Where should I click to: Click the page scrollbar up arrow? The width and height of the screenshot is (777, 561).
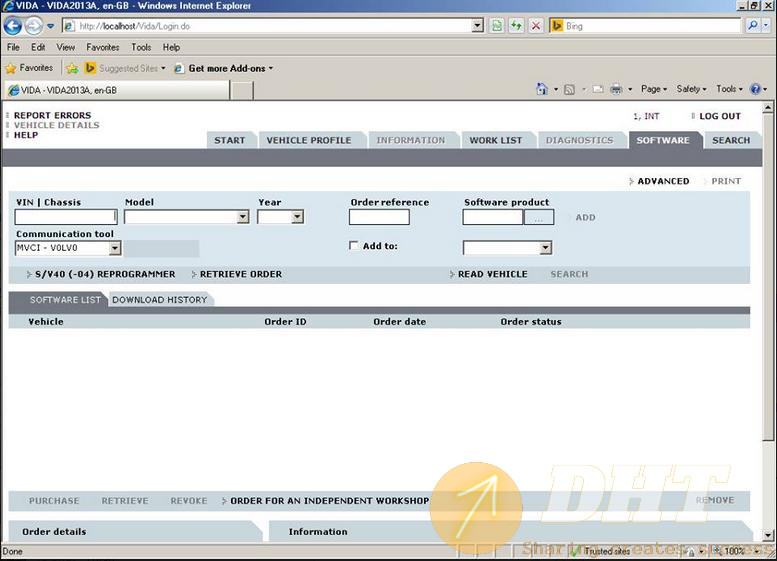pyautogui.click(x=768, y=108)
